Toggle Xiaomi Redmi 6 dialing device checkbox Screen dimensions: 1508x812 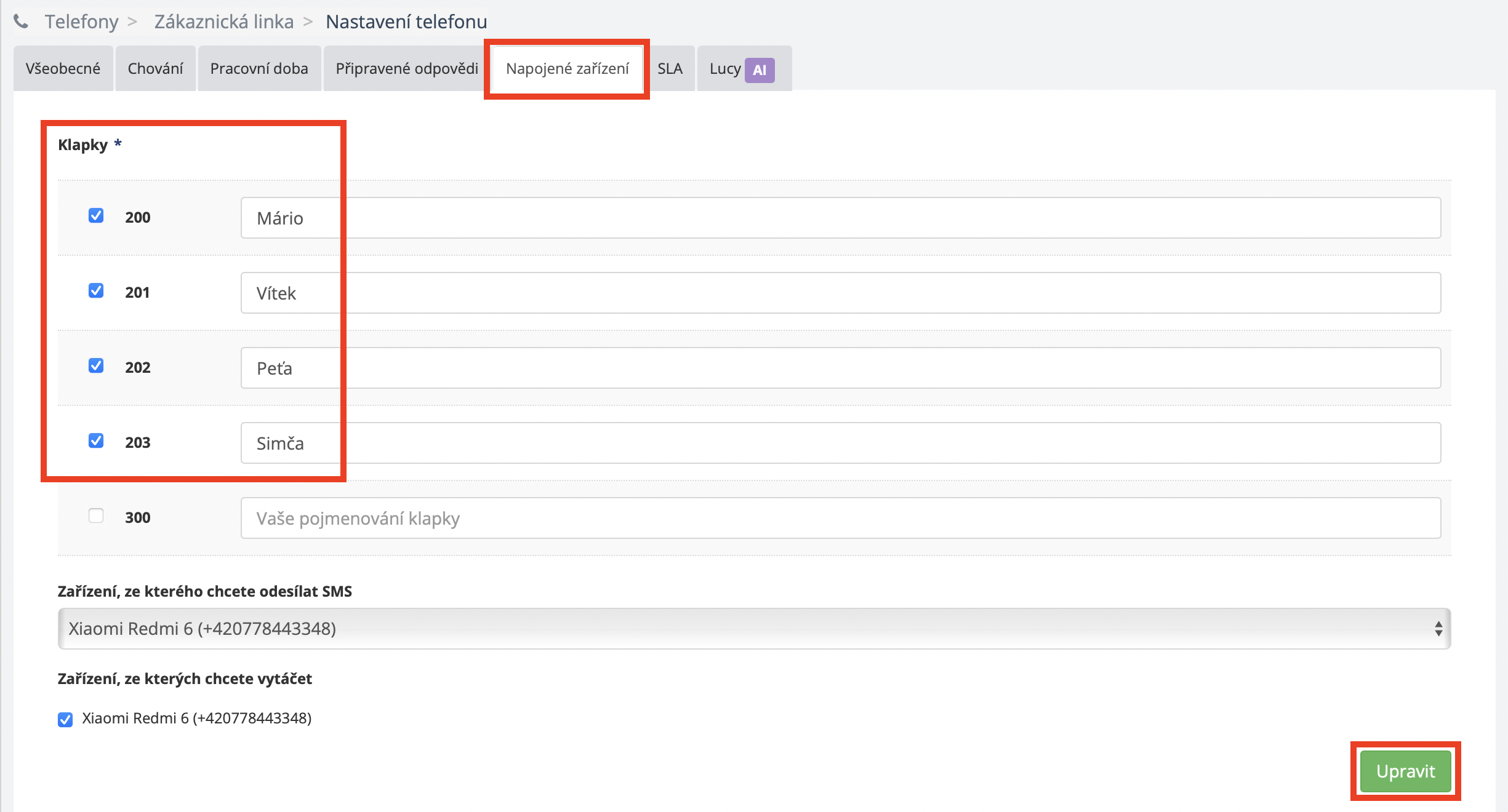point(65,719)
